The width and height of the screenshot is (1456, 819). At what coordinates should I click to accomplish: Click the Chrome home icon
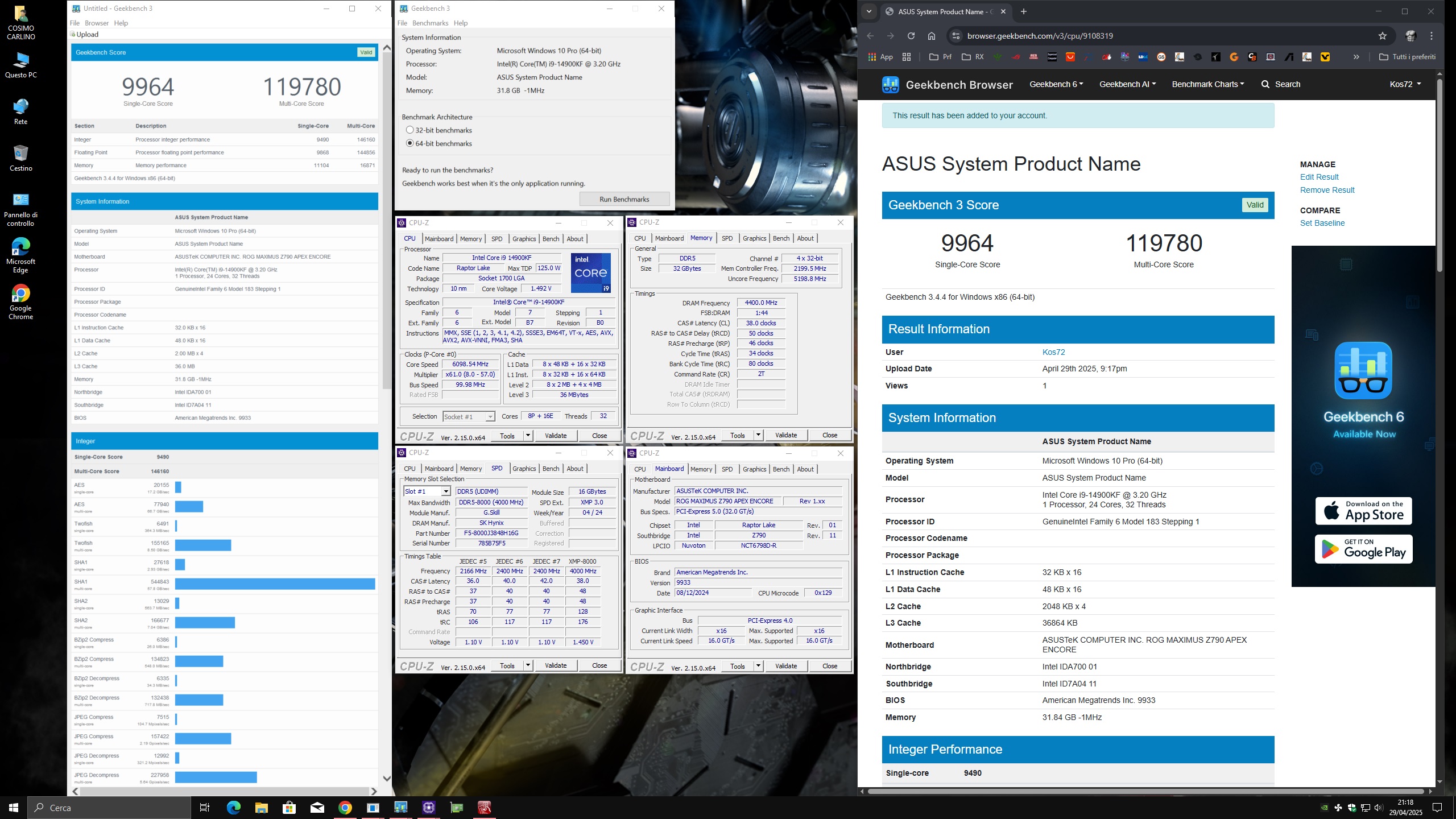point(931,36)
